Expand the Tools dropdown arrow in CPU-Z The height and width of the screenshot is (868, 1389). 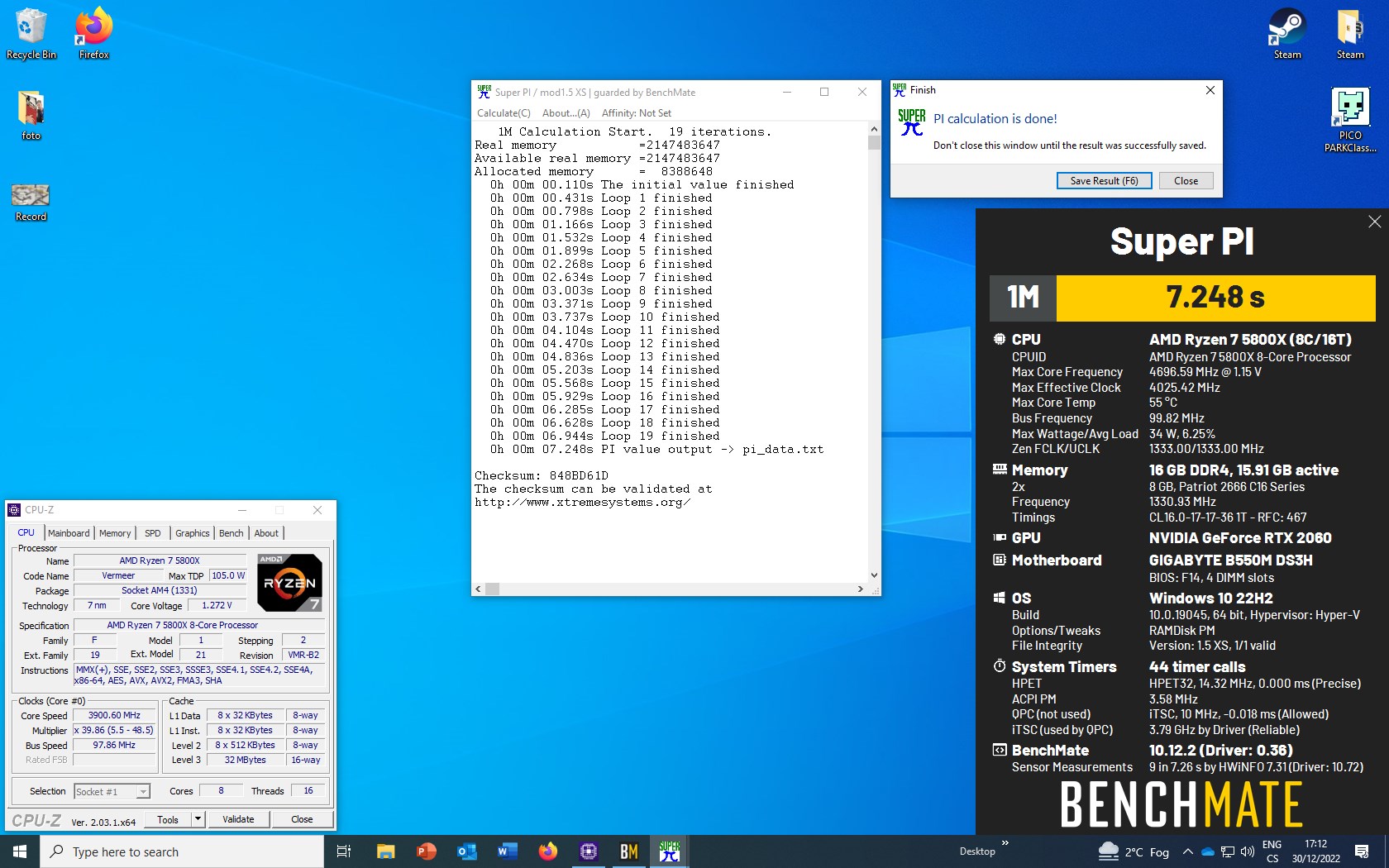198,819
